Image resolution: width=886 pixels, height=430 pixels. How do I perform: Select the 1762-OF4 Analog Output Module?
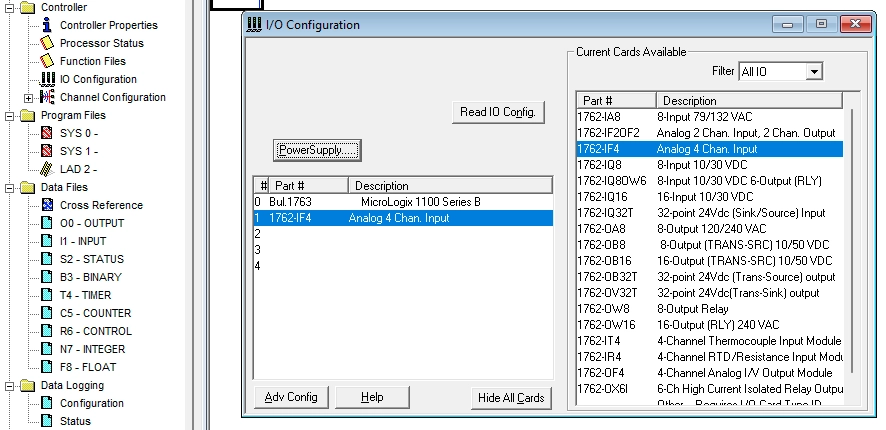click(x=710, y=373)
